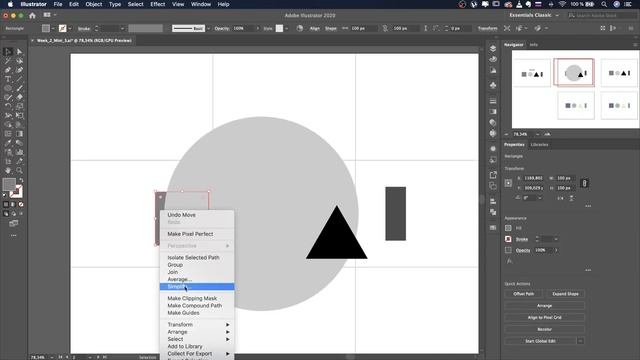Expand the Transform submenu arrow in context menu
This screenshot has height=360, width=640.
pyautogui.click(x=228, y=324)
